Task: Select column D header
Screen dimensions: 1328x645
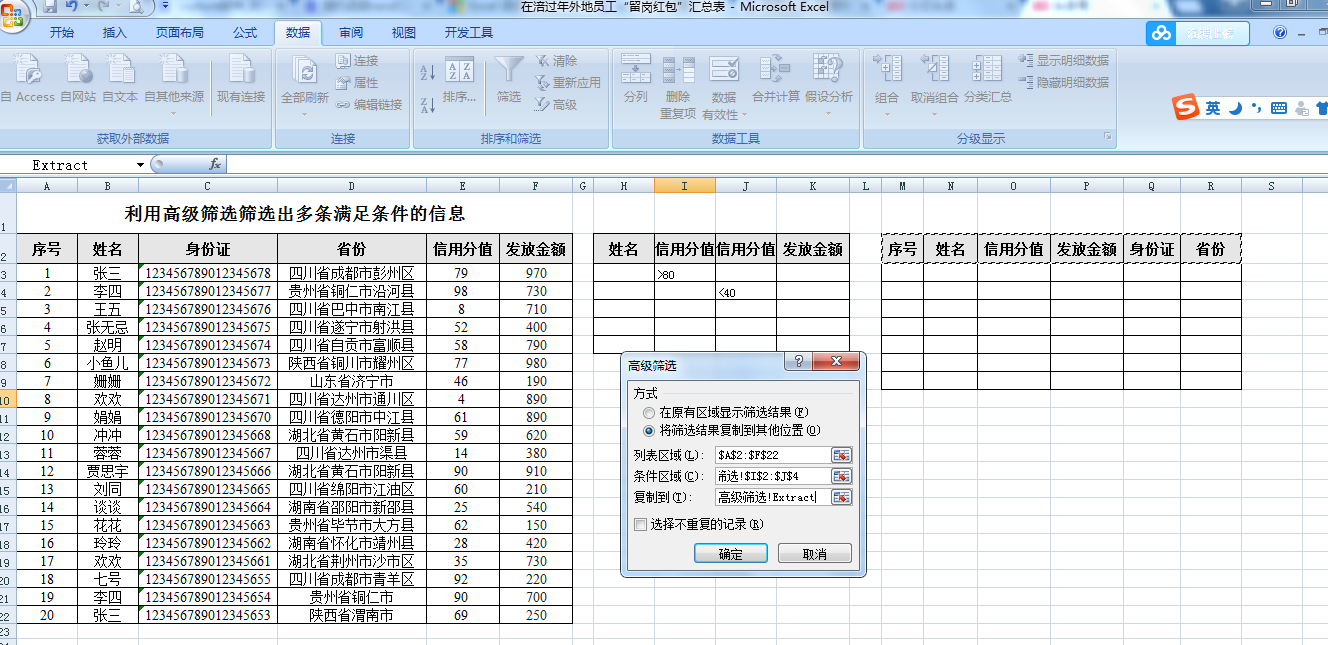Action: click(352, 186)
